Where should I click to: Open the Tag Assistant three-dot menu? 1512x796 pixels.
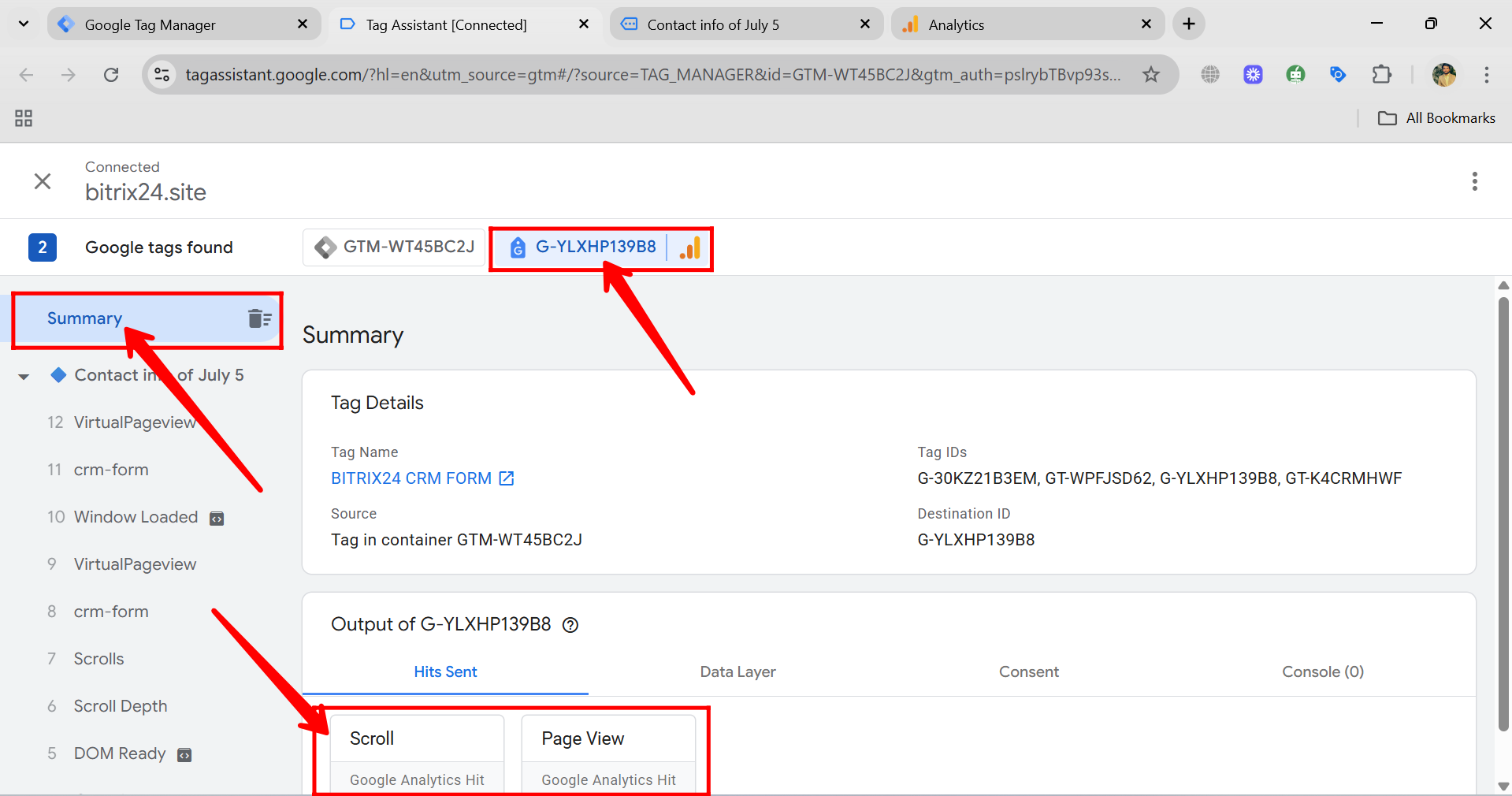[1474, 181]
